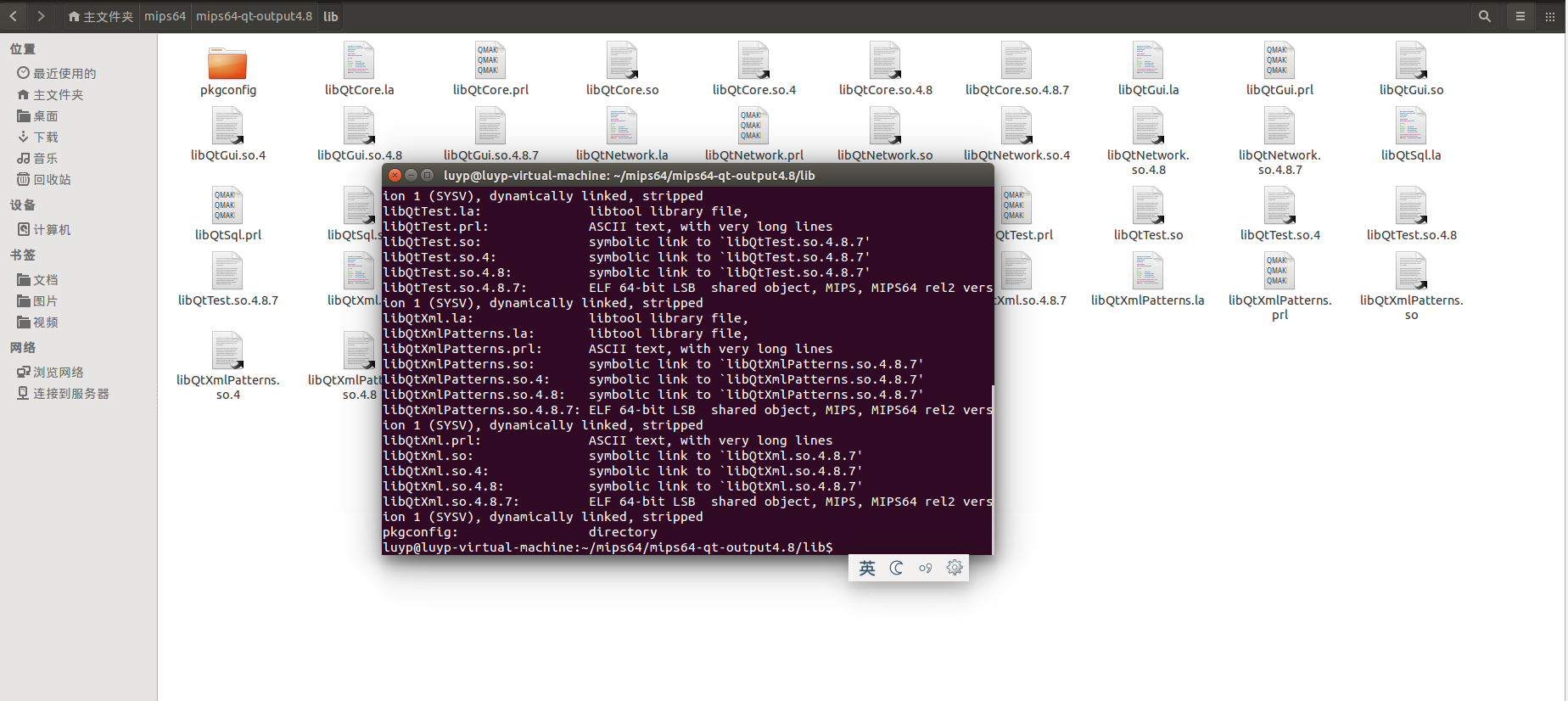The image size is (1568, 701).
Task: Select the libQtGui.so.4.8 file name label
Action: [359, 154]
